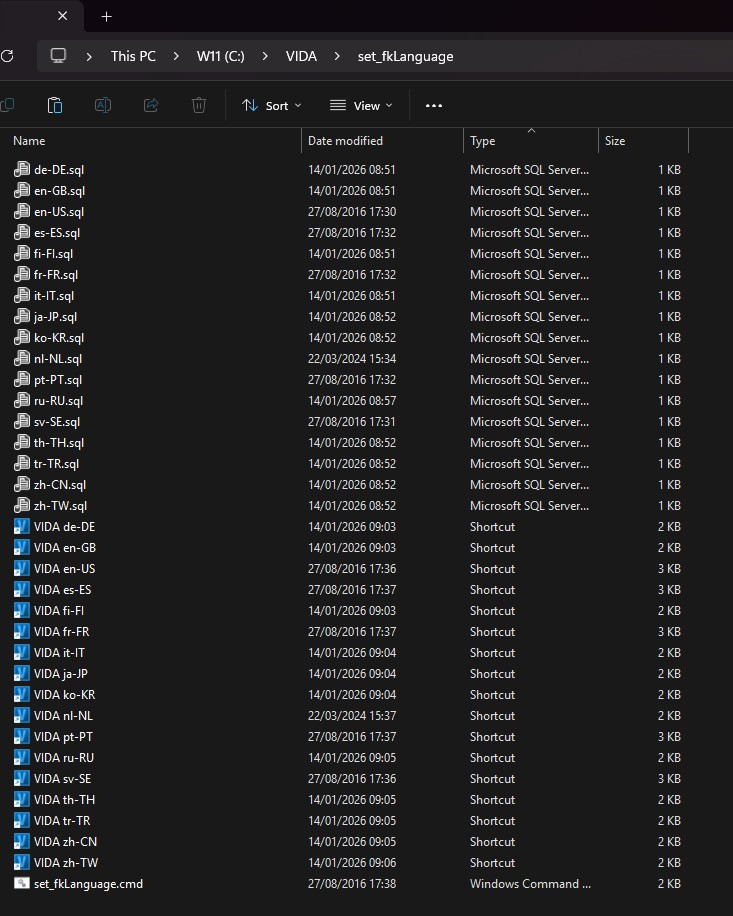Select the VIDA zh-TW shortcut icon

[x=22, y=863]
